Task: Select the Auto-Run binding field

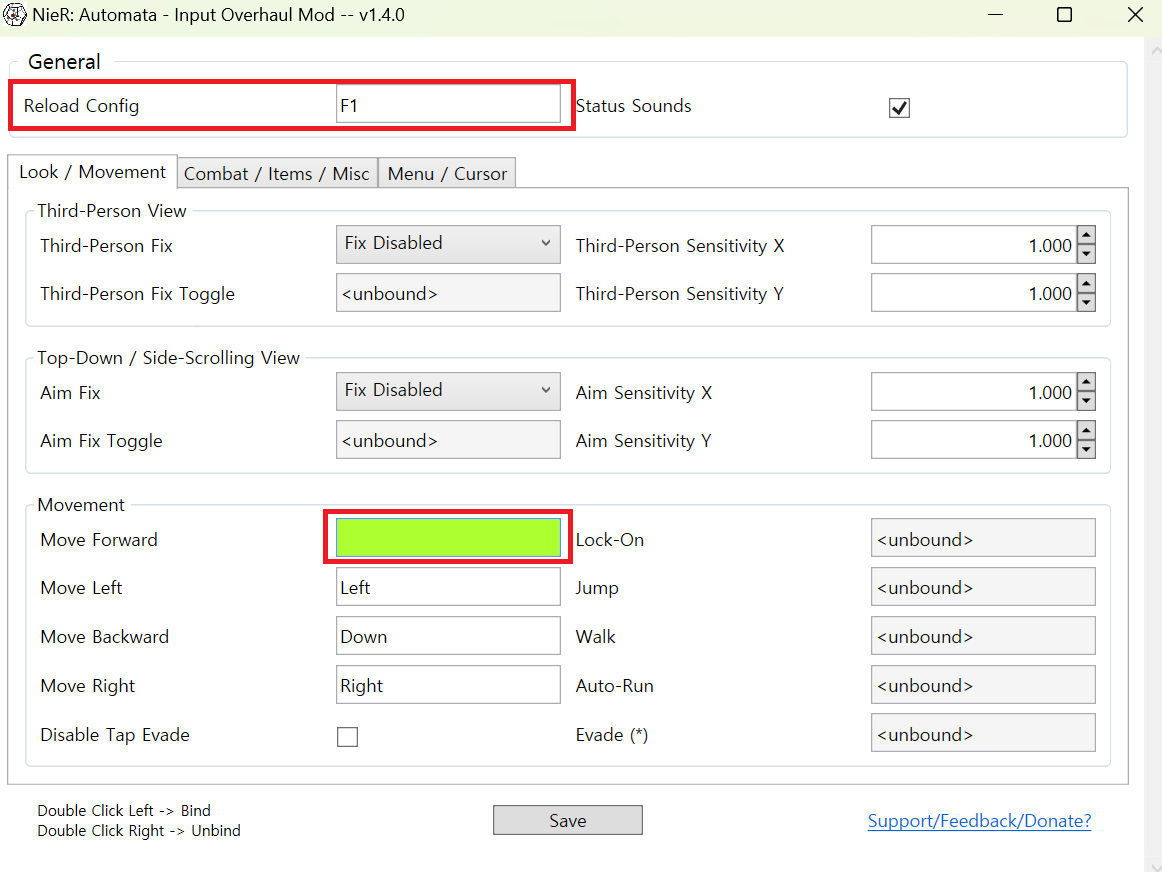Action: coord(983,685)
